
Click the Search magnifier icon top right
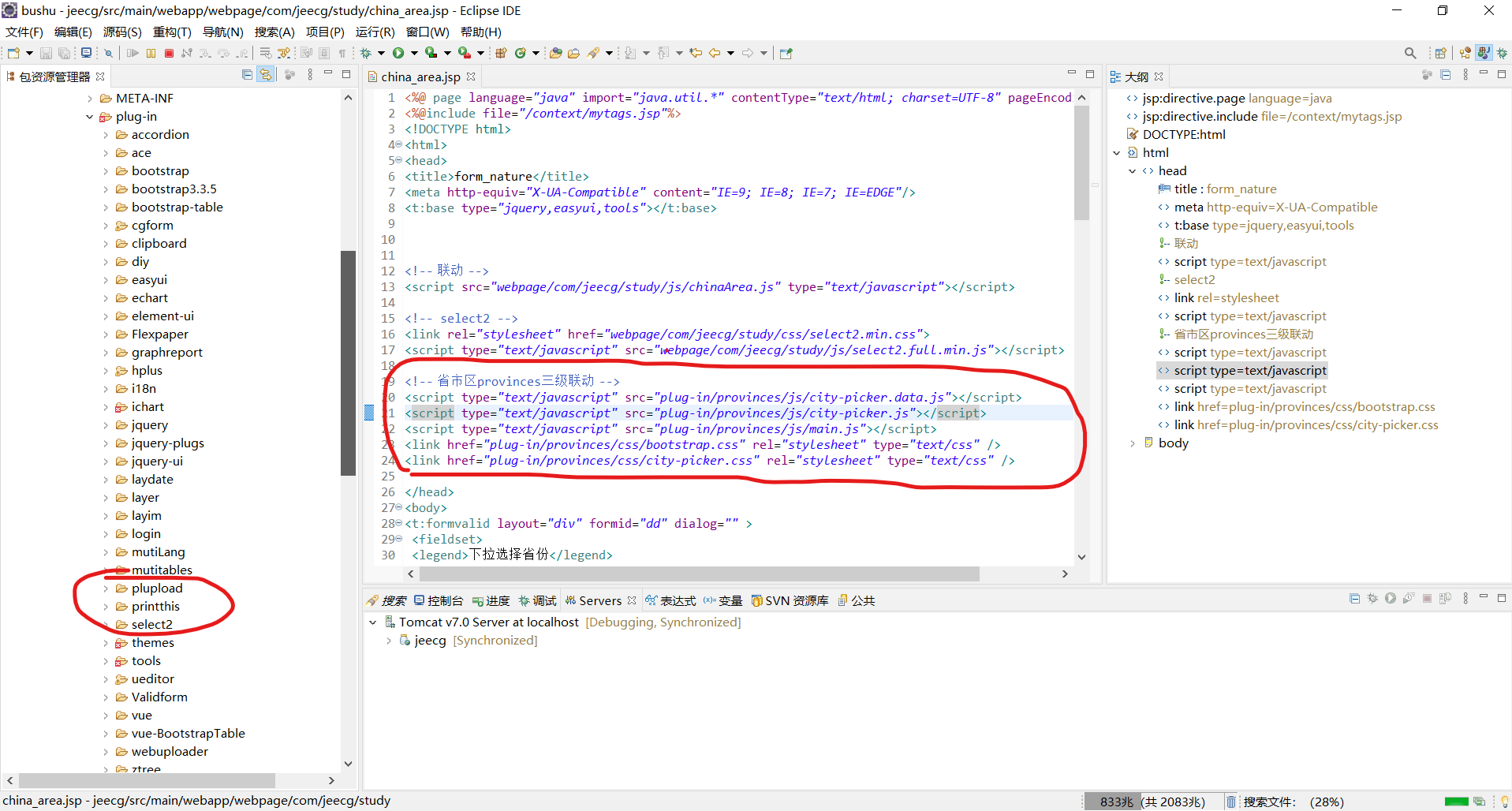tap(1410, 53)
